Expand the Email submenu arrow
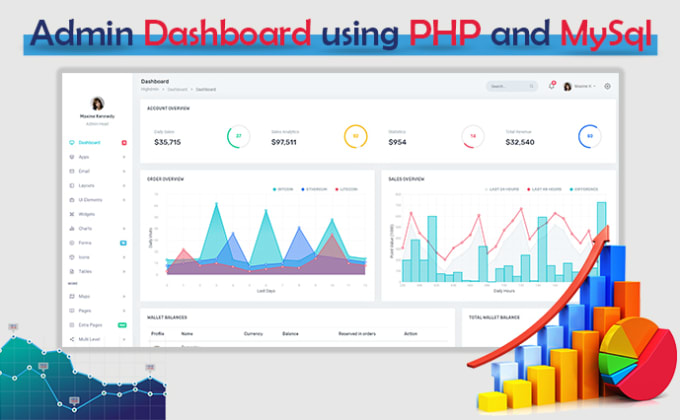The height and width of the screenshot is (420, 680). click(124, 171)
